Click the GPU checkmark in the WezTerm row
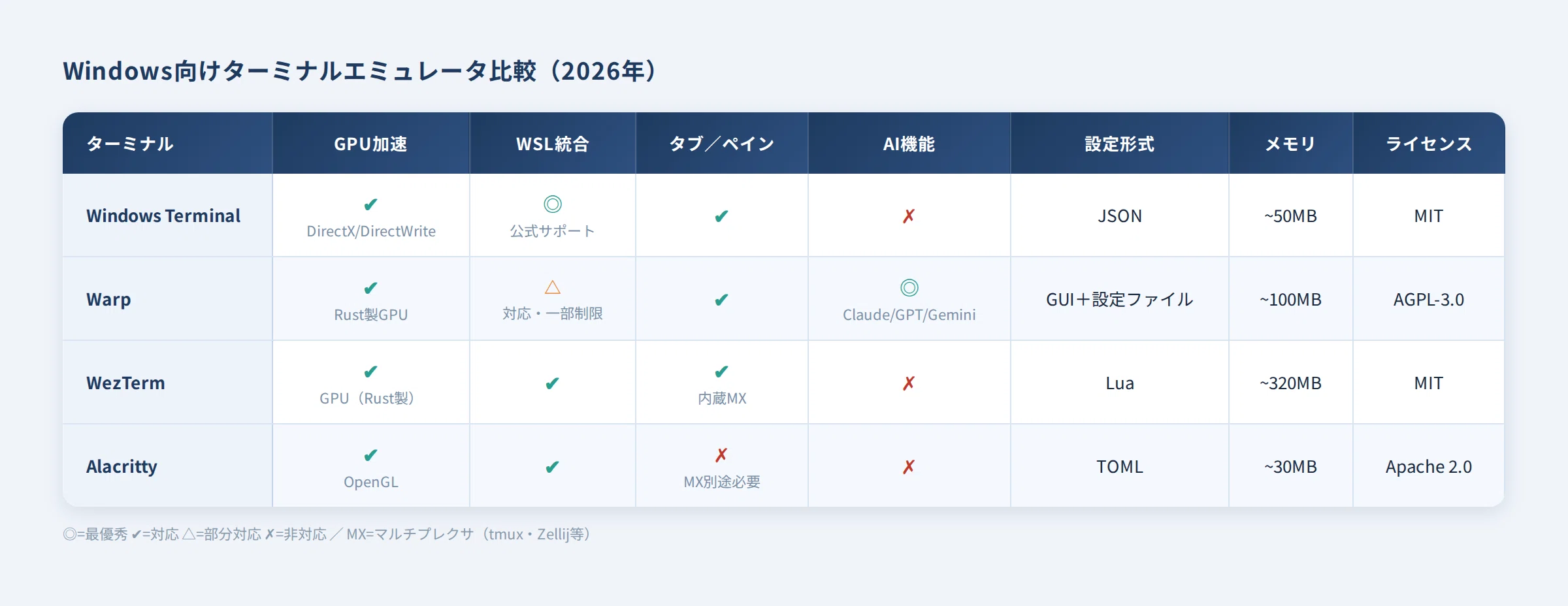The width and height of the screenshot is (1568, 606). (x=370, y=372)
